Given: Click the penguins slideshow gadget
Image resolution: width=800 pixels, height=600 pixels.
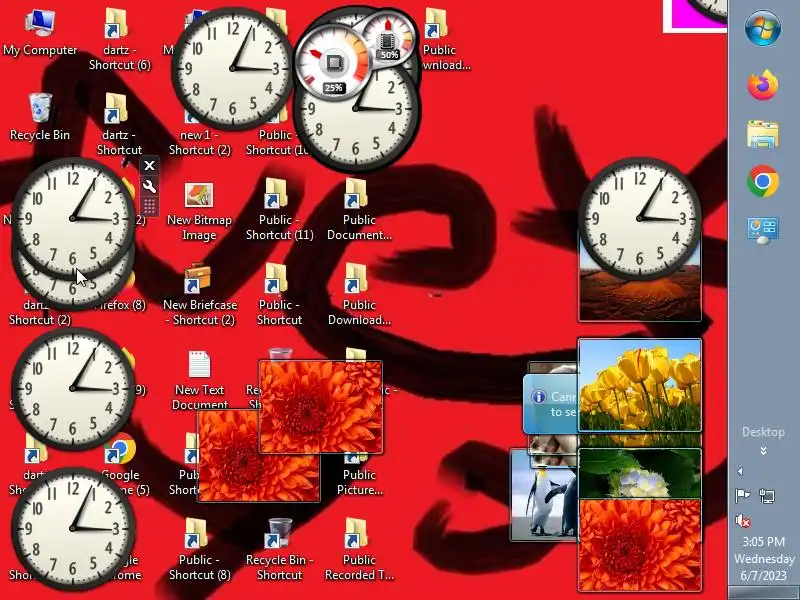Looking at the screenshot, I should [544, 495].
